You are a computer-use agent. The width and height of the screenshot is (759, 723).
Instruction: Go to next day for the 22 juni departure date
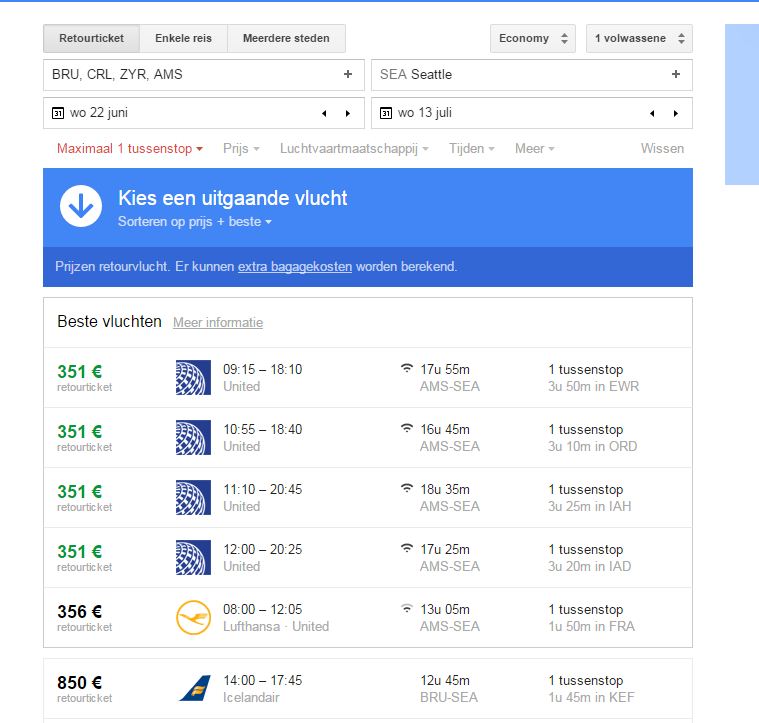tap(347, 113)
